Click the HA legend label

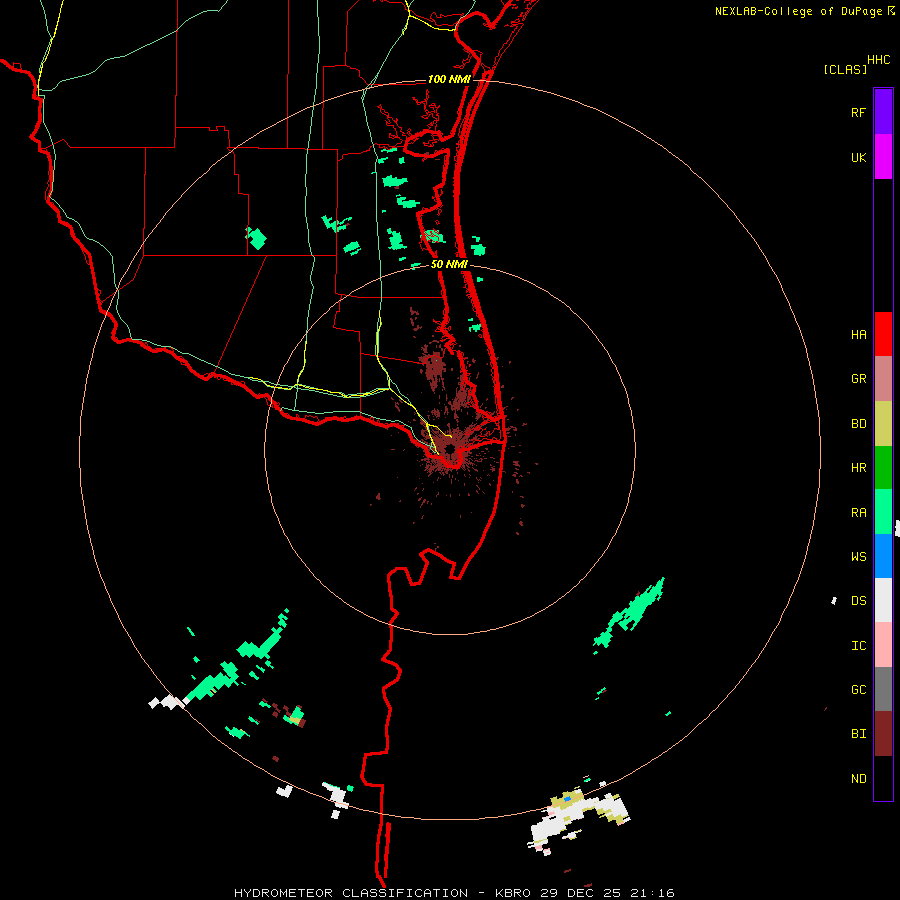(858, 335)
